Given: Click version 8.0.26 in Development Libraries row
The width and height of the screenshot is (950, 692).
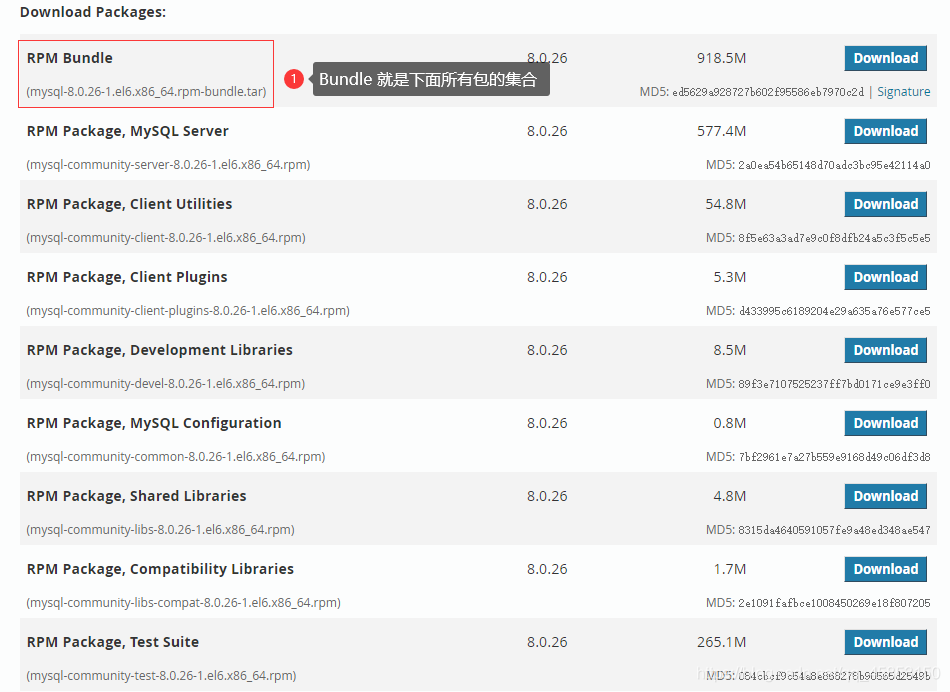Looking at the screenshot, I should click(547, 350).
